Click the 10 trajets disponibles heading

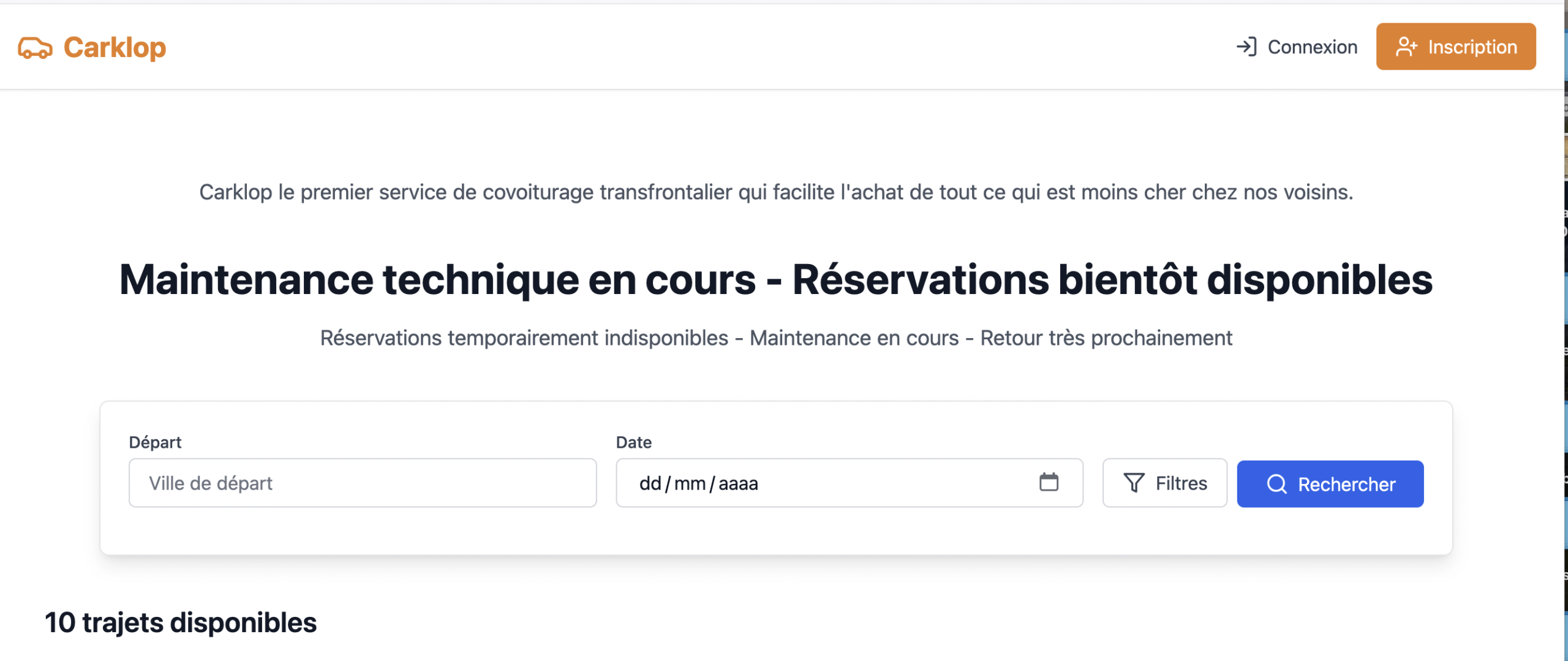click(x=181, y=622)
